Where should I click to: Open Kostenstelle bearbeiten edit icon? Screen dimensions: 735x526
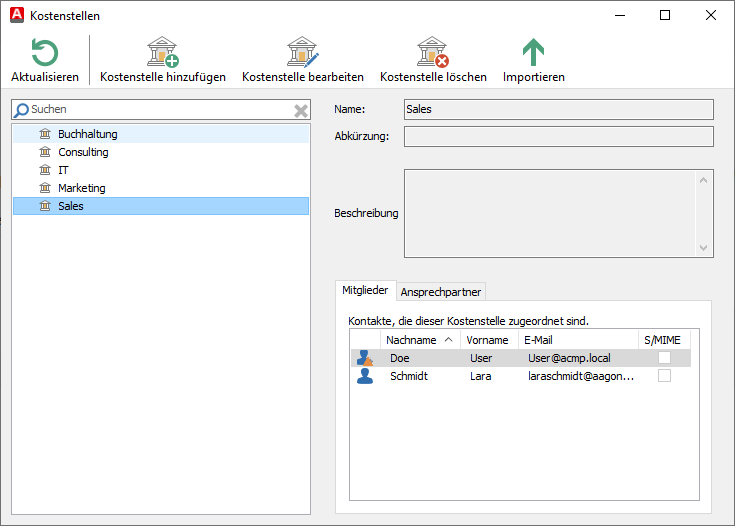pyautogui.click(x=302, y=52)
